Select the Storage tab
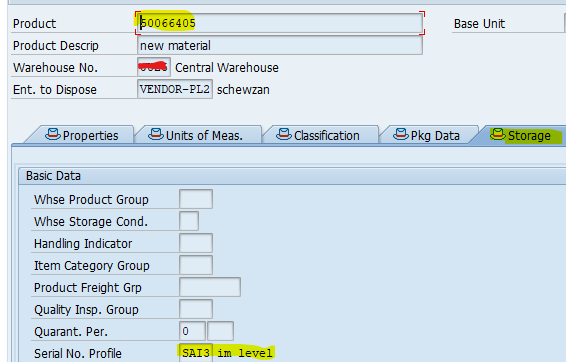The width and height of the screenshot is (566, 362). pos(520,135)
